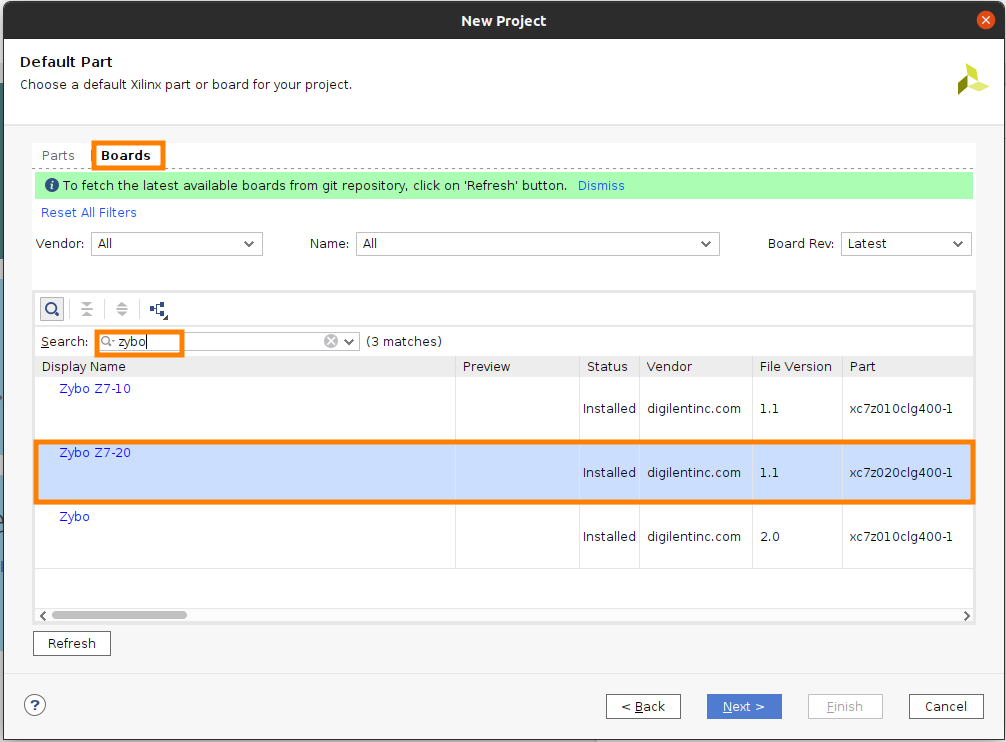Sort by File Version column header
1006x742 pixels.
point(797,366)
